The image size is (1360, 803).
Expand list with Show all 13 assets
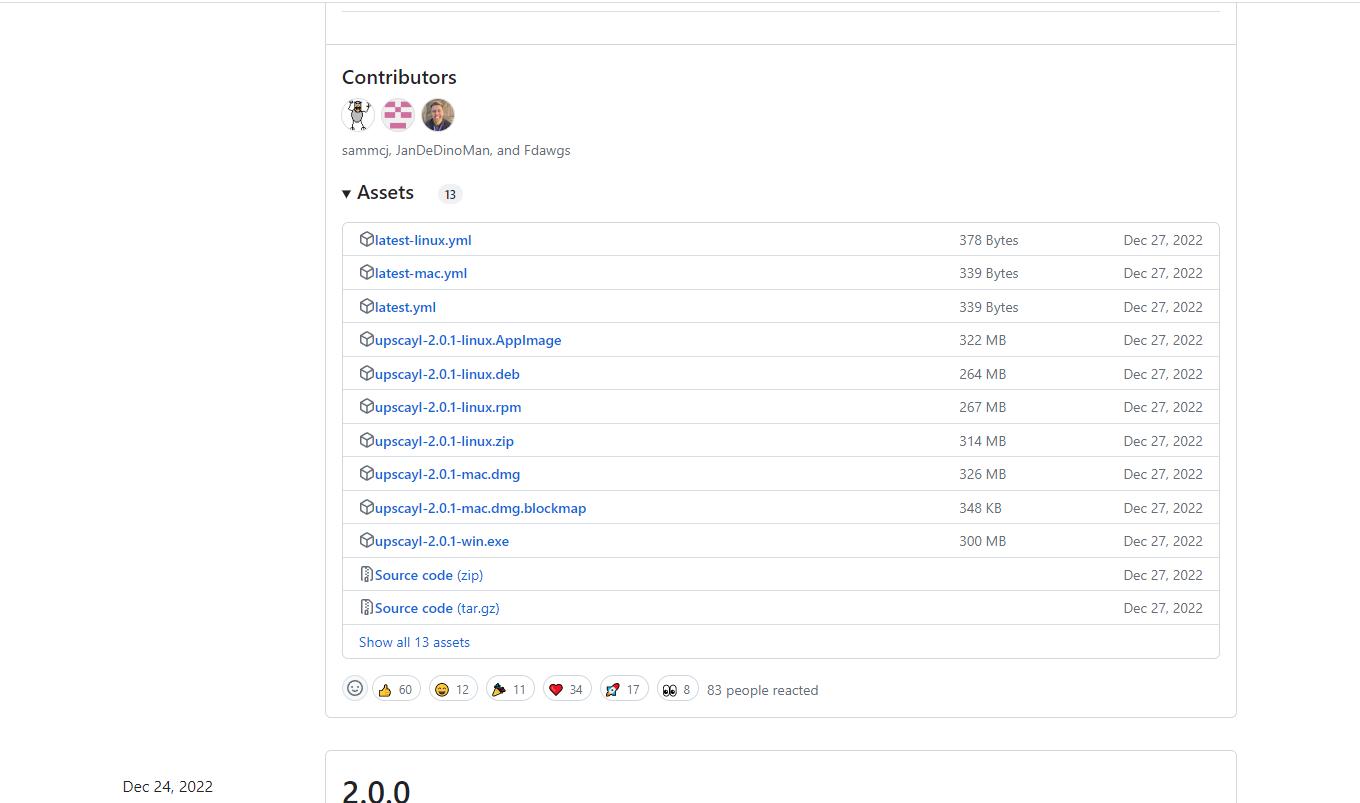click(414, 642)
